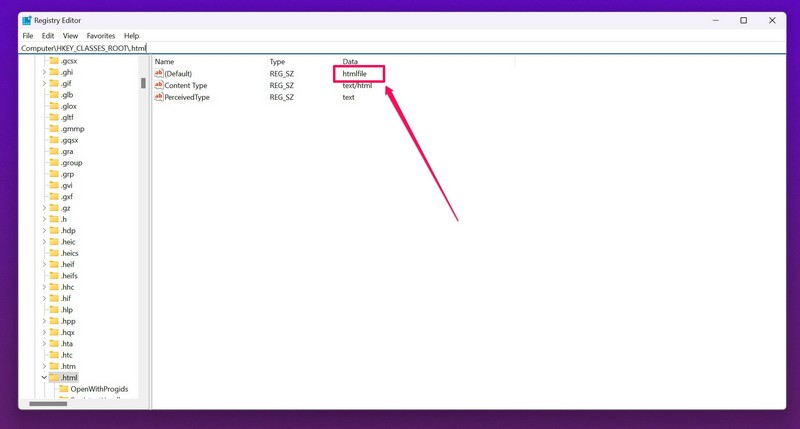Expand the .hhc key
Screen dimensions: 800x429
(44, 287)
